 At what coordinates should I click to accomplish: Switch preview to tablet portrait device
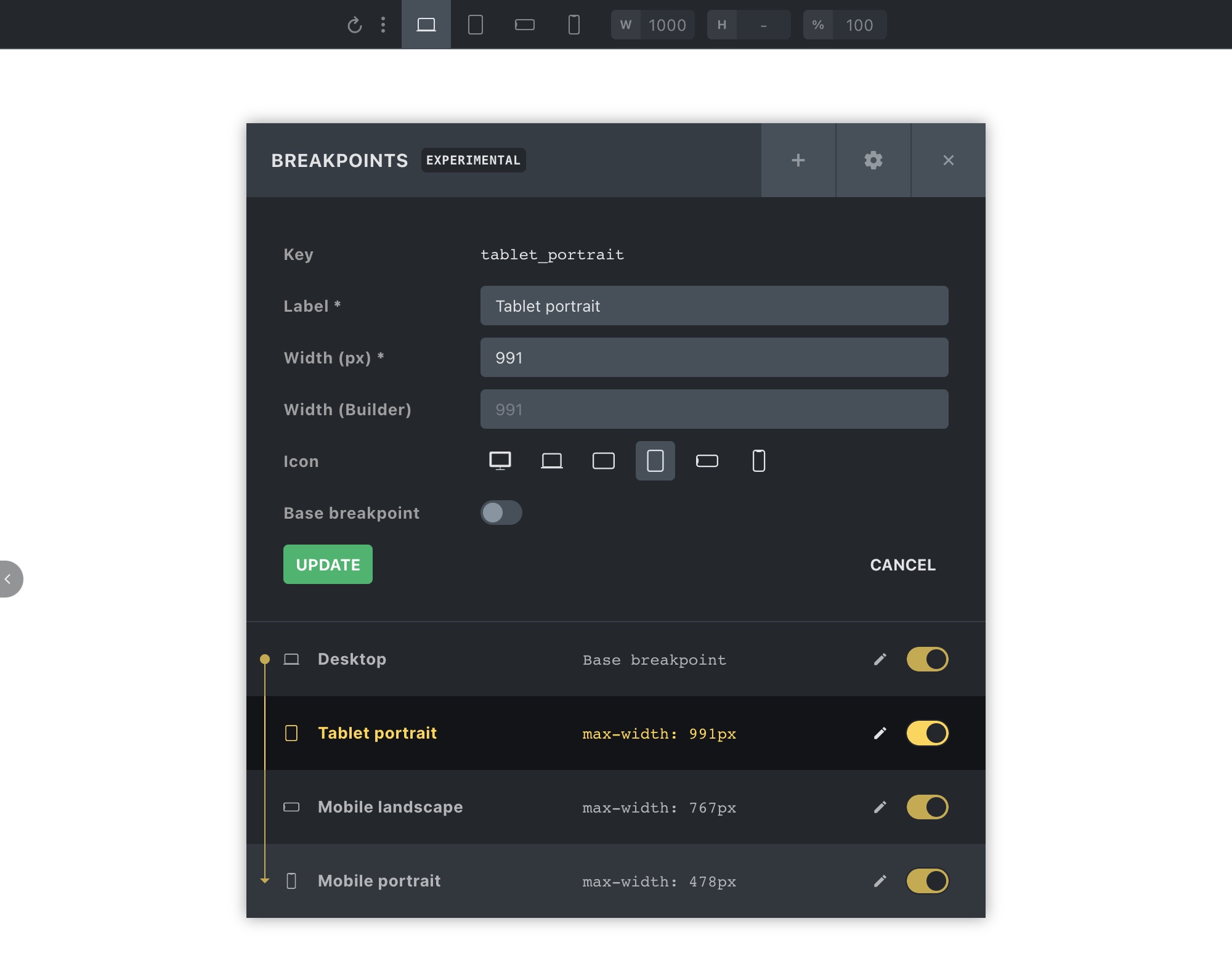[x=475, y=25]
